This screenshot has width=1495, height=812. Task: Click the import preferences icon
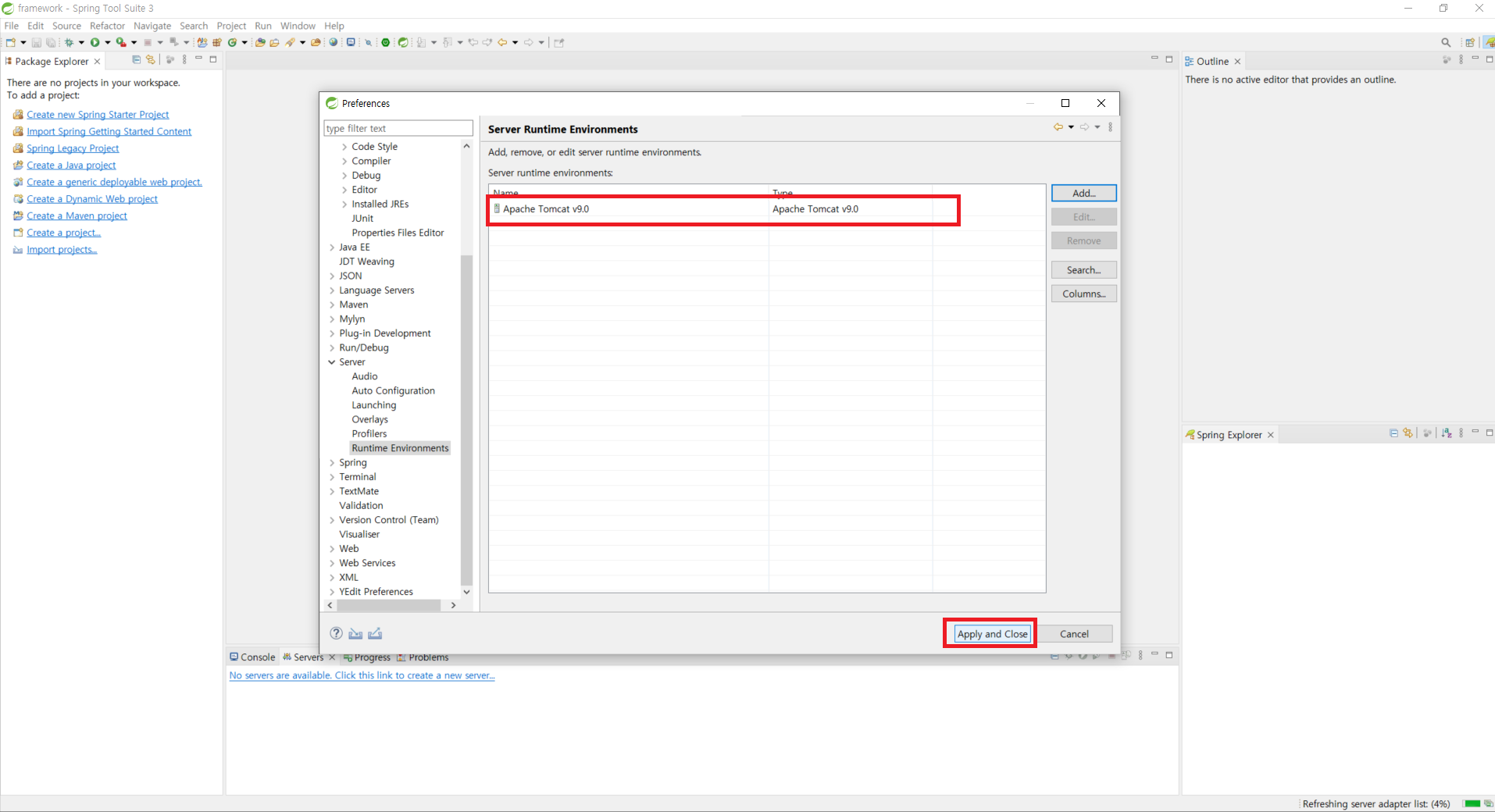point(355,633)
